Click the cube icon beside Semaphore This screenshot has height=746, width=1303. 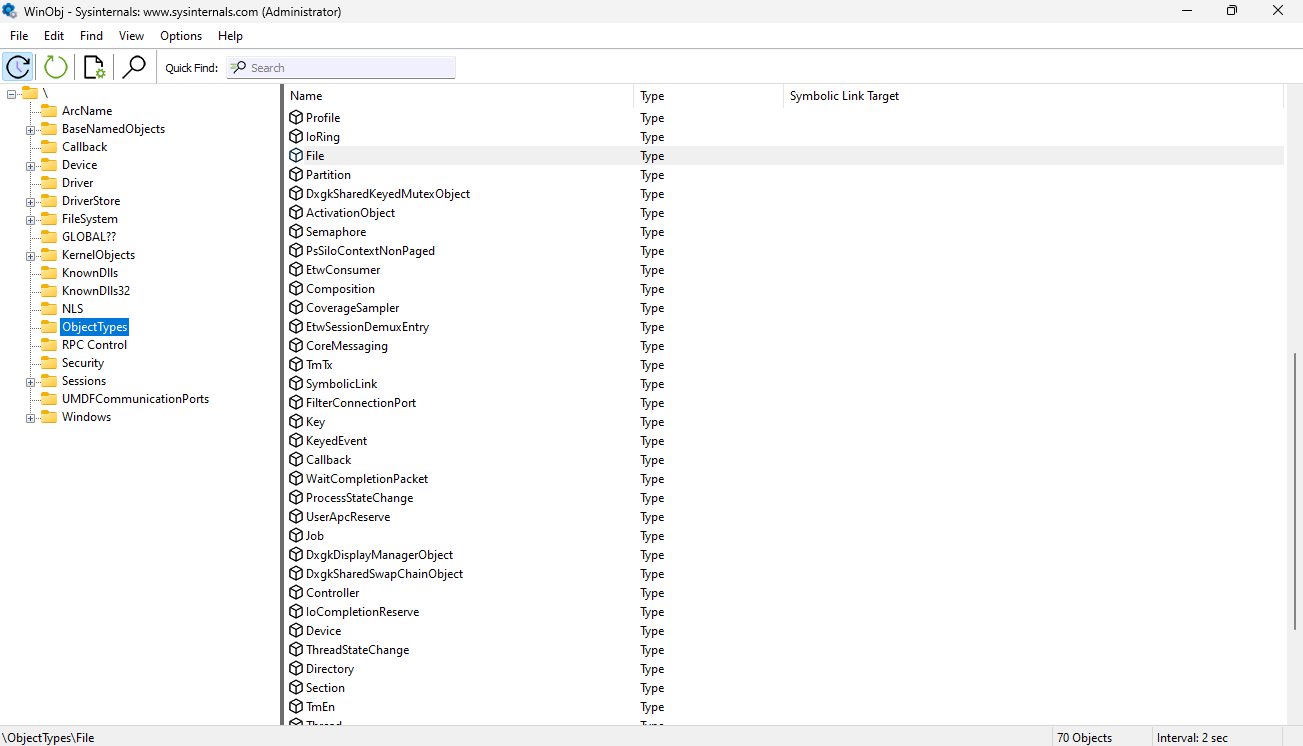point(296,232)
